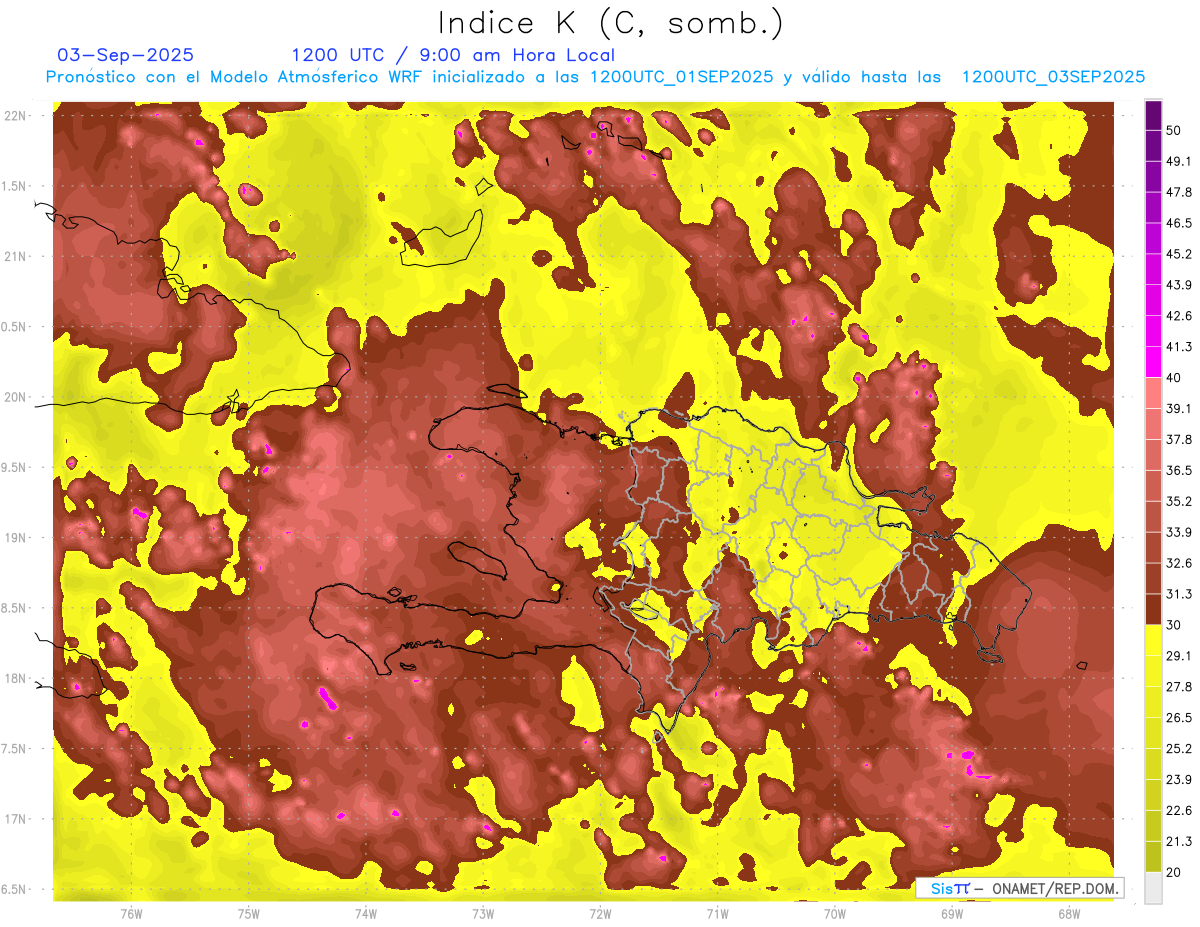Select the light gray swatch below legend value 20
This screenshot has width=1200, height=927.
pyautogui.click(x=1153, y=888)
